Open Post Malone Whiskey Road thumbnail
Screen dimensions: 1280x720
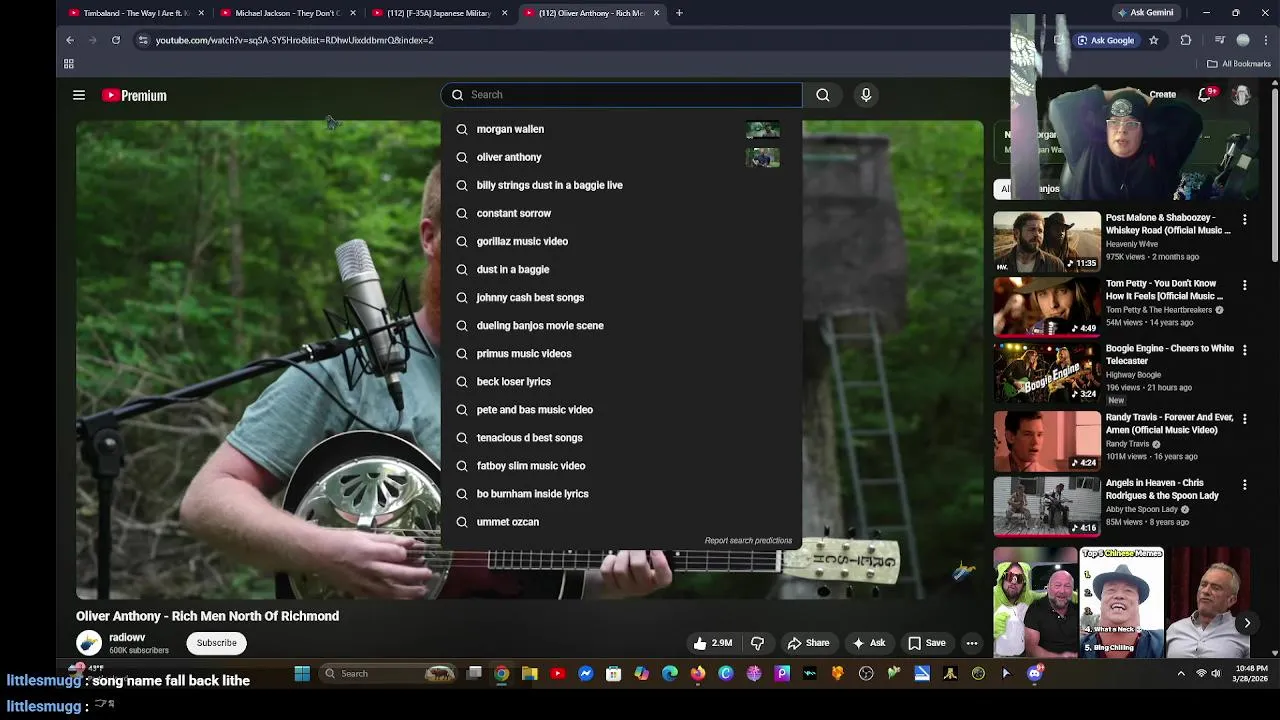coord(1047,241)
